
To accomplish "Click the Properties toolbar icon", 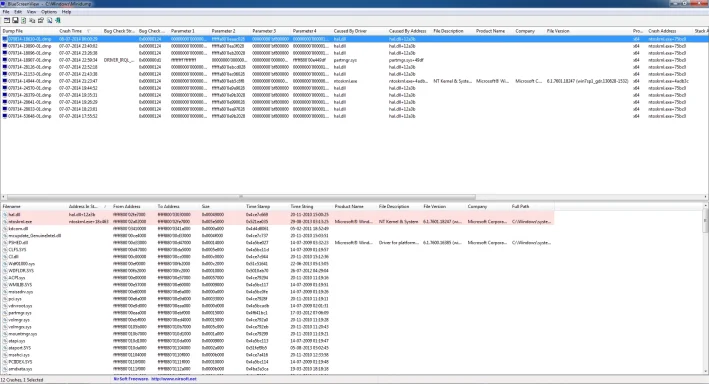I will (x=41, y=20).
